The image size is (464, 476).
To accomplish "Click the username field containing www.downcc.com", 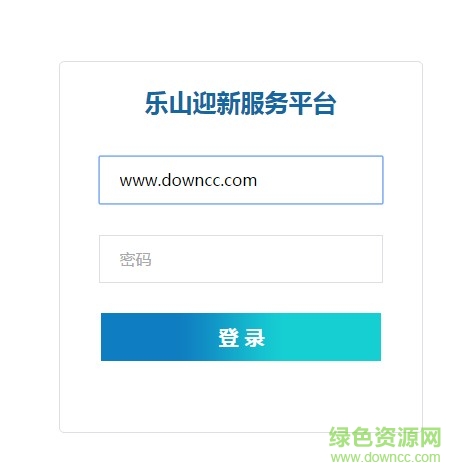I will click(241, 180).
